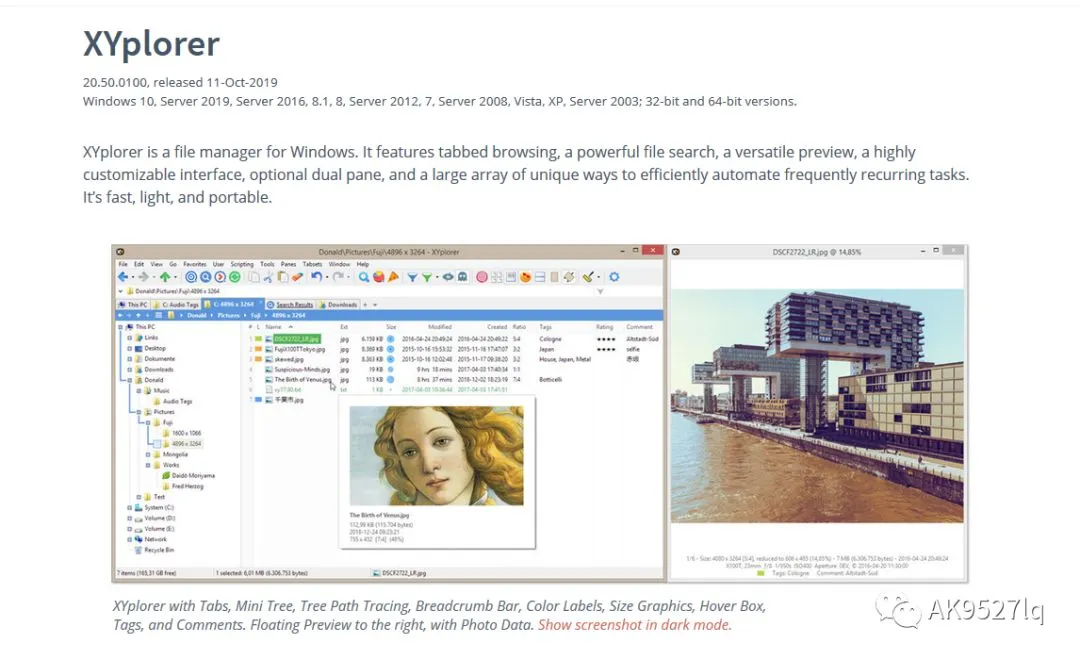The width and height of the screenshot is (1080, 660).
Task: Open the Back button history dropdown
Action: click(x=133, y=277)
